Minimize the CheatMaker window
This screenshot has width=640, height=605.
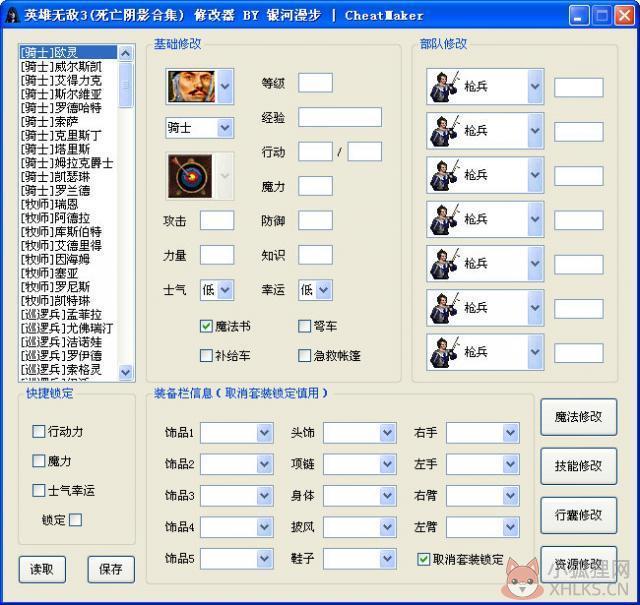pos(578,16)
